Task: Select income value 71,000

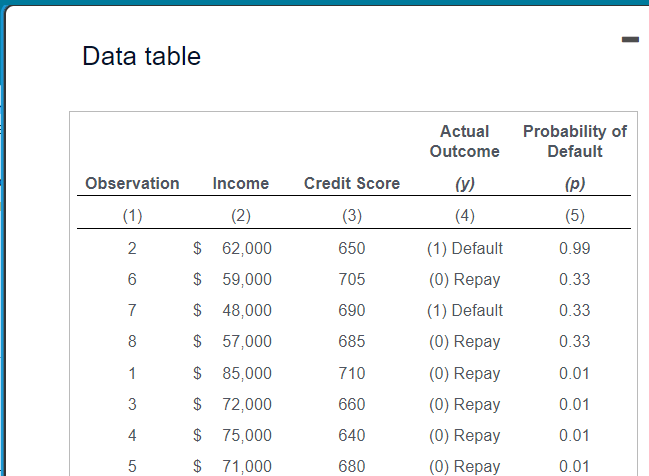Action: (x=247, y=466)
